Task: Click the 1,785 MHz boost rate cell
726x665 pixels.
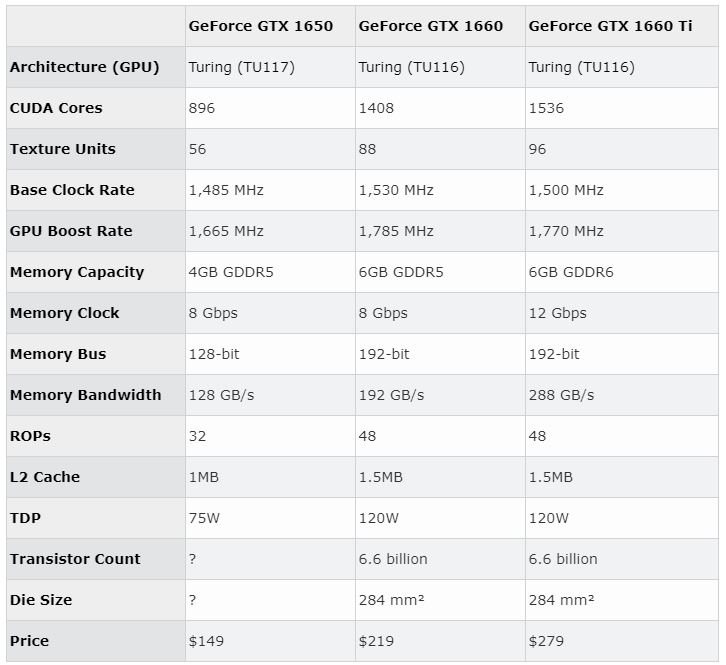Action: [396, 231]
